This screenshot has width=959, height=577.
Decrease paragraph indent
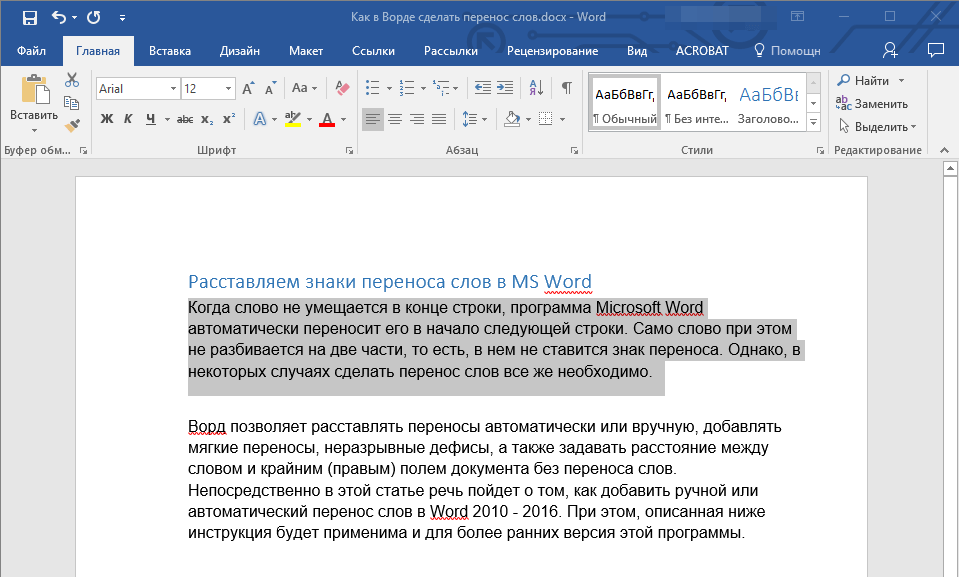483,88
